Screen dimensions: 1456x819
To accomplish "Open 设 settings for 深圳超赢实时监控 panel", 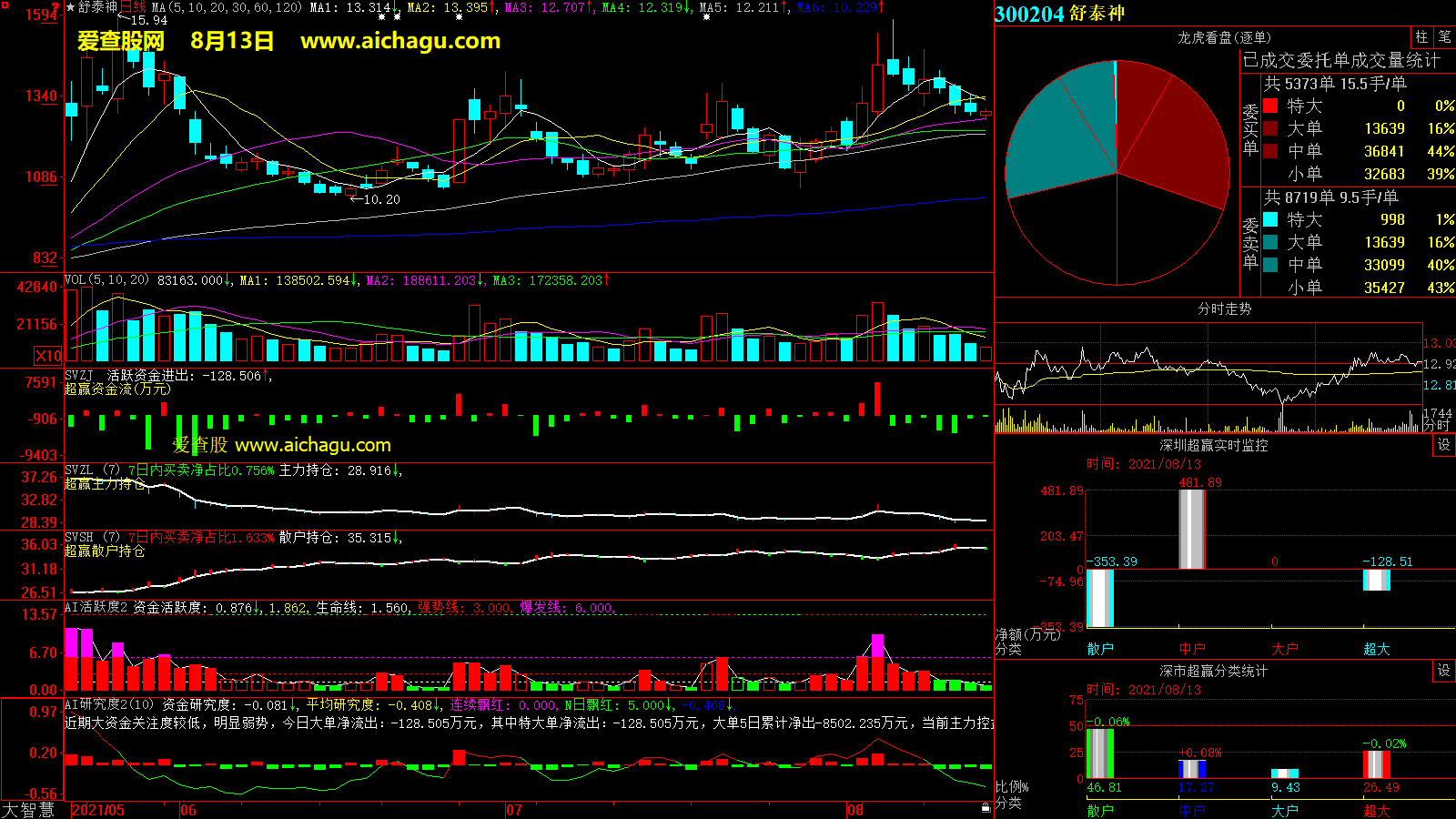I will (x=1444, y=445).
